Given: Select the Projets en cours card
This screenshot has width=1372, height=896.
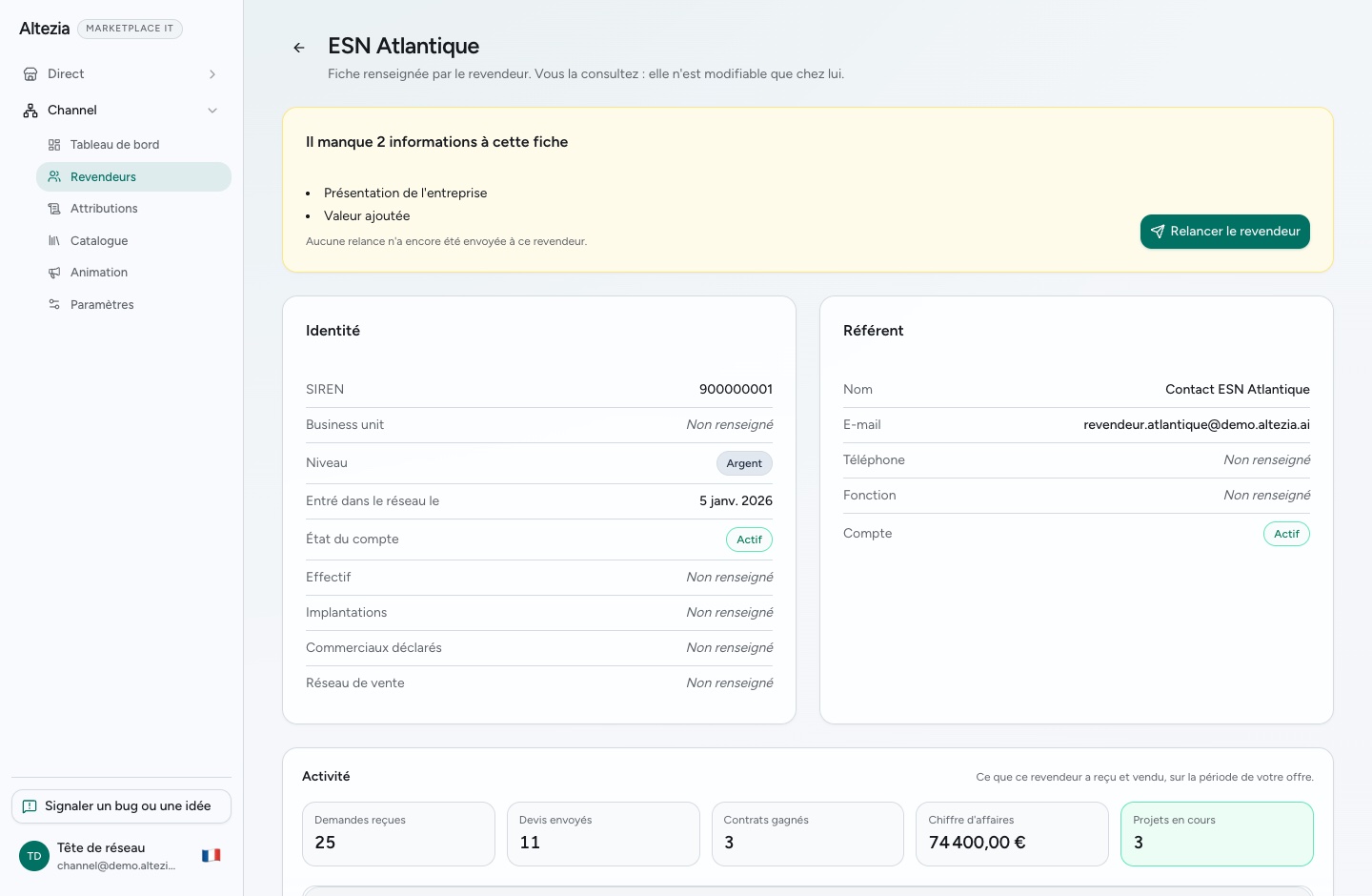Looking at the screenshot, I should pos(1217,834).
